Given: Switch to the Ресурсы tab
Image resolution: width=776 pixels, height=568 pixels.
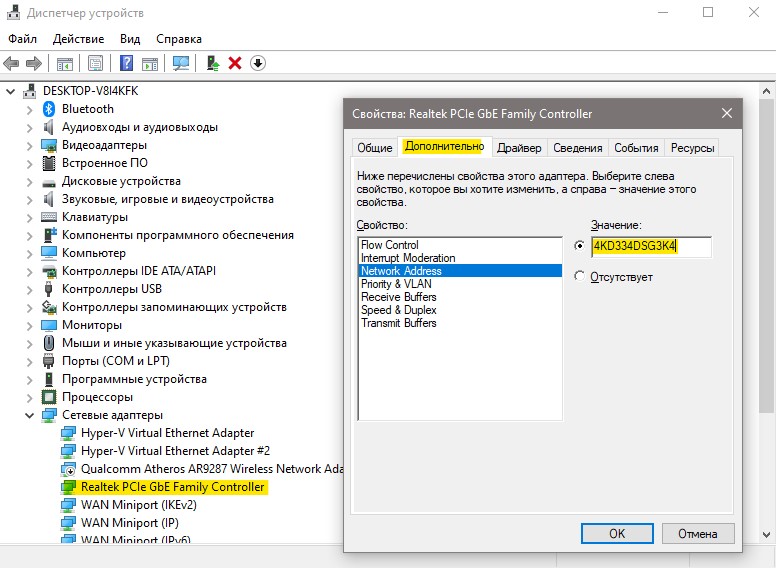Looking at the screenshot, I should point(692,148).
